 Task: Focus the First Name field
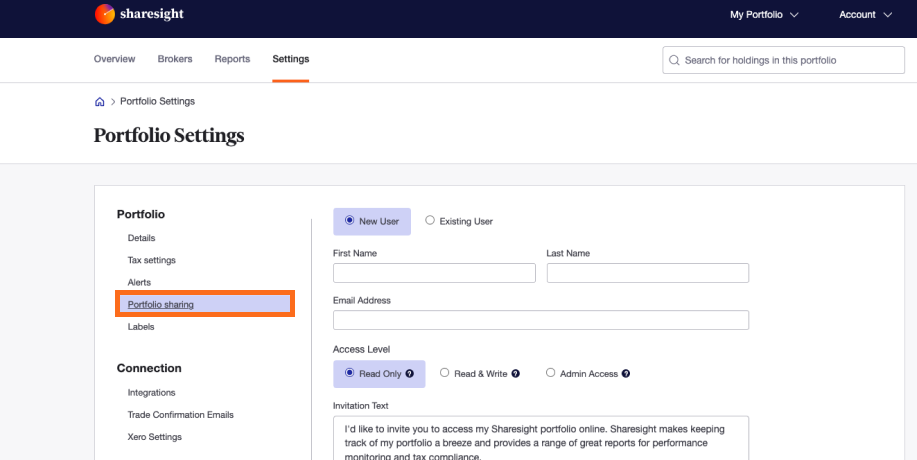[435, 273]
